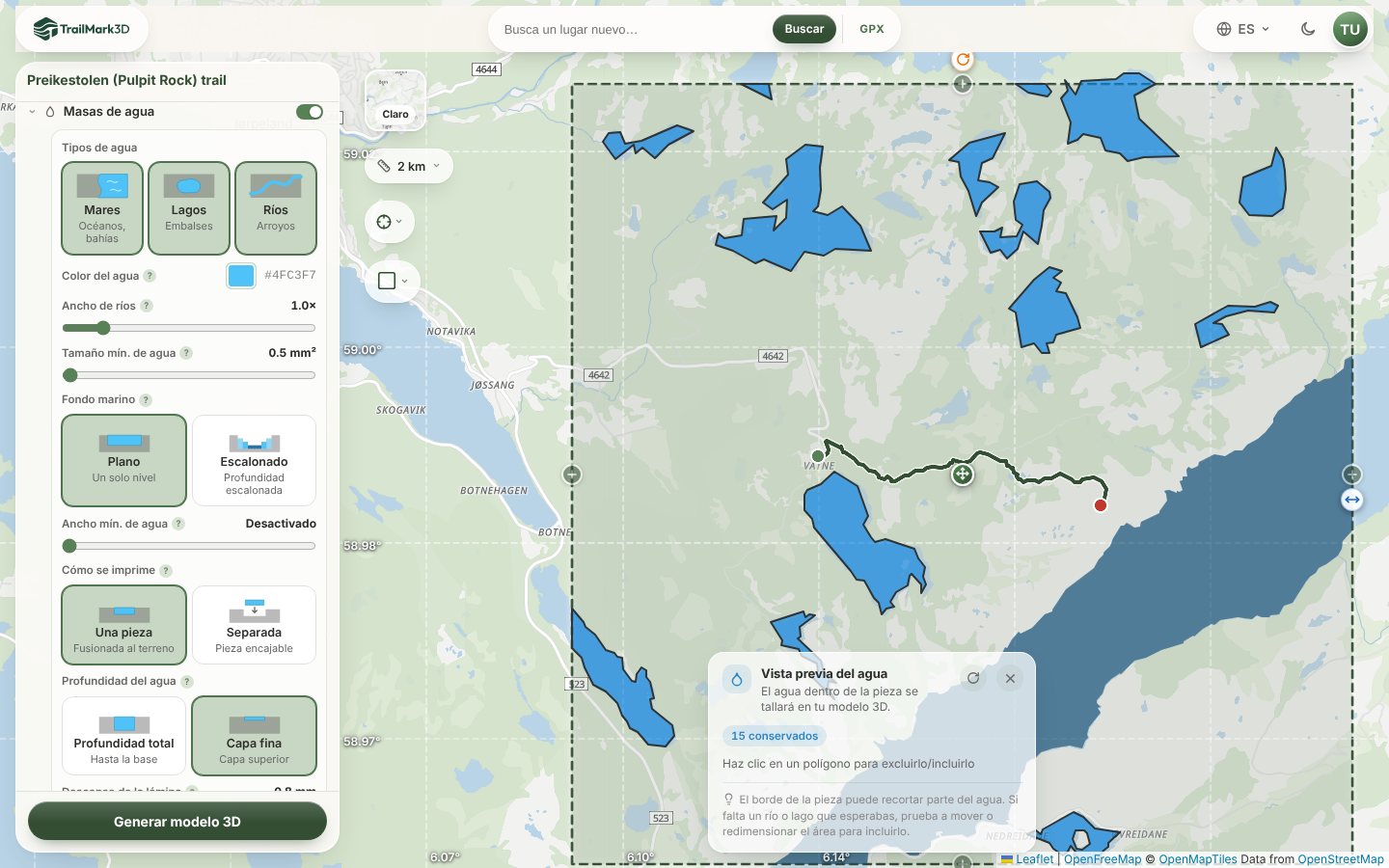Click the Buscar search button
The height and width of the screenshot is (868, 1389).
pos(804,29)
